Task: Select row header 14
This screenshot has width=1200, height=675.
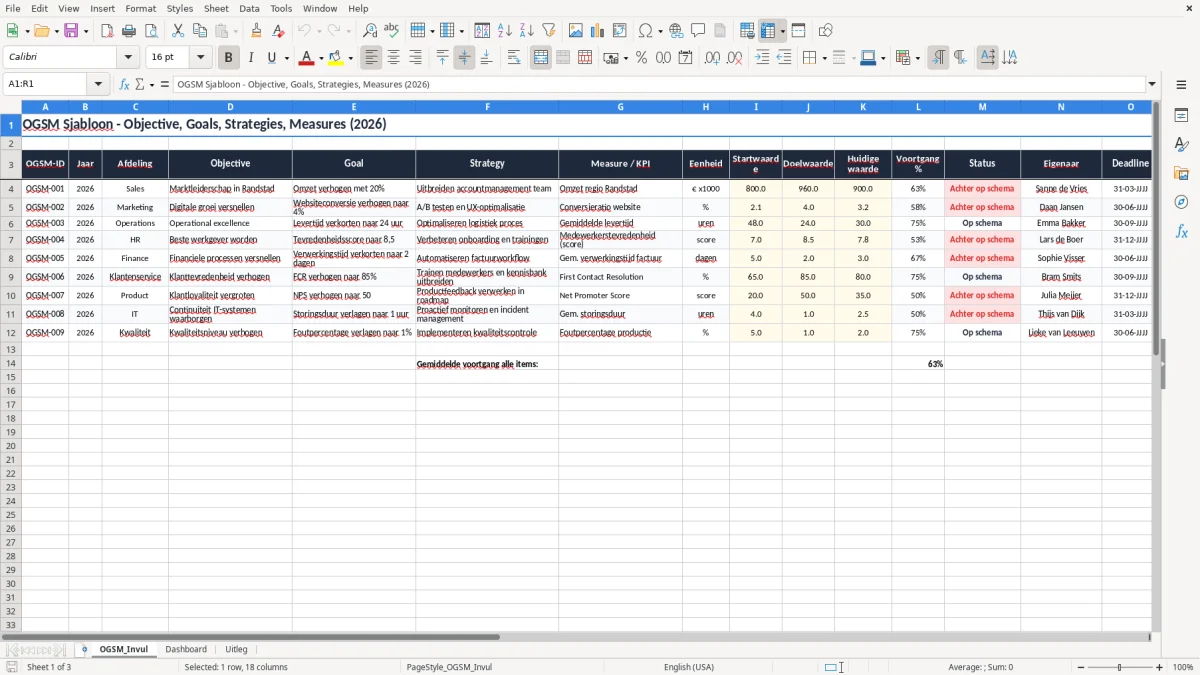Action: tap(11, 364)
